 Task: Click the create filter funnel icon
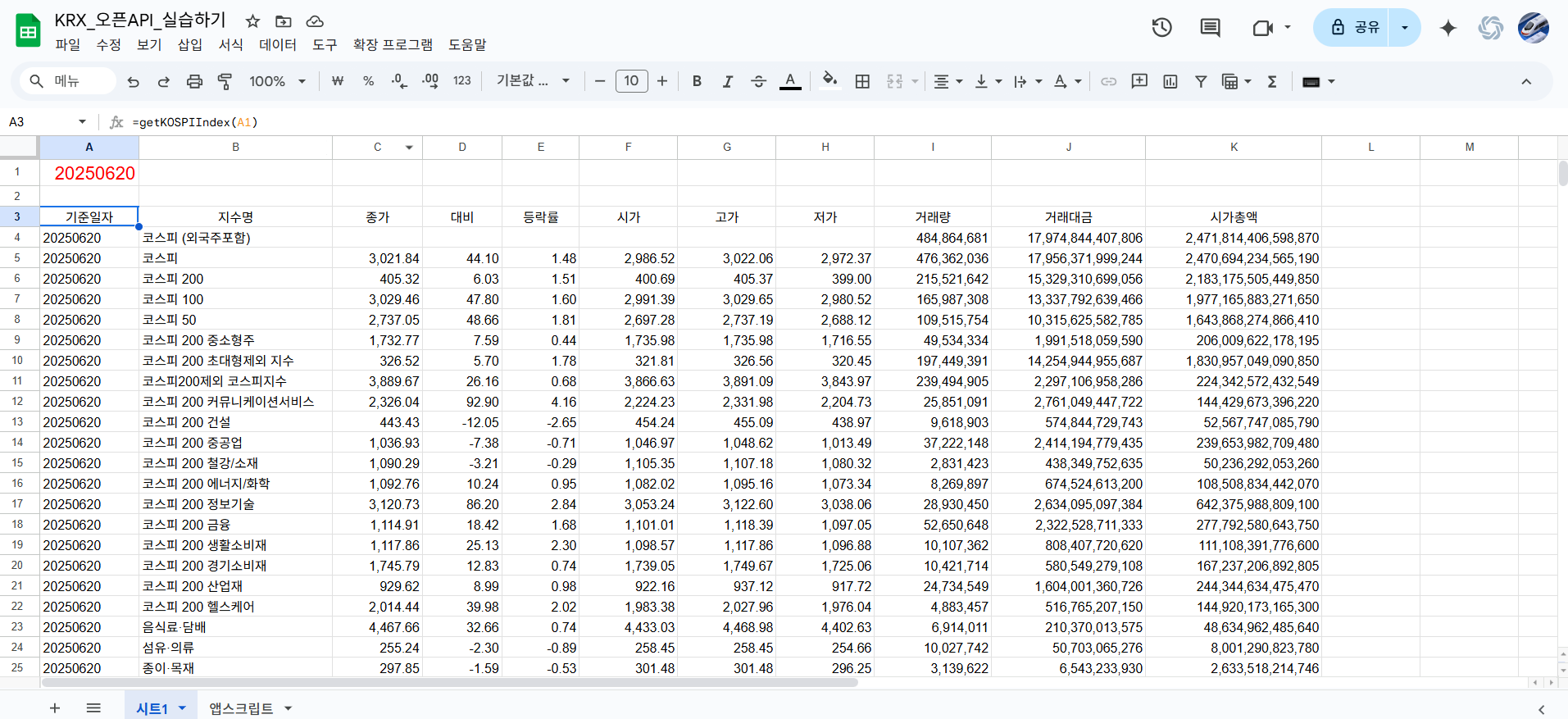pos(1201,81)
